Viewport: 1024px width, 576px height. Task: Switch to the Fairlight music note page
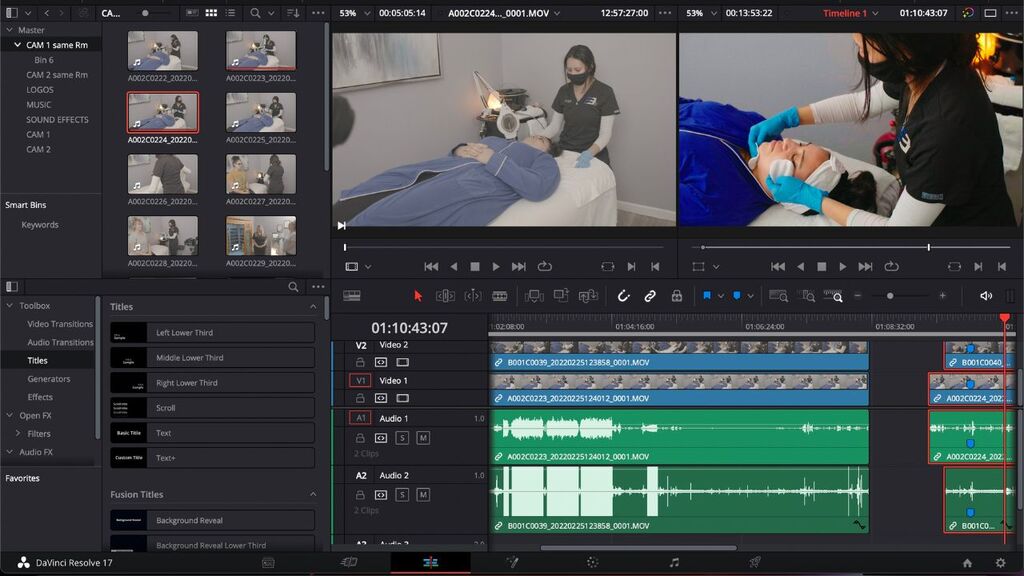tap(674, 563)
